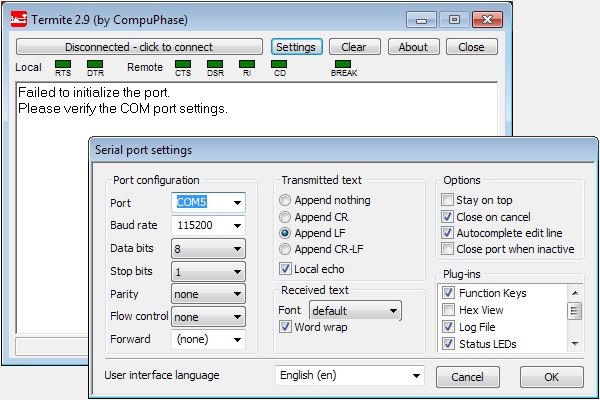Toggle the Function Keys plug-in
600x400 pixels.
coord(448,293)
